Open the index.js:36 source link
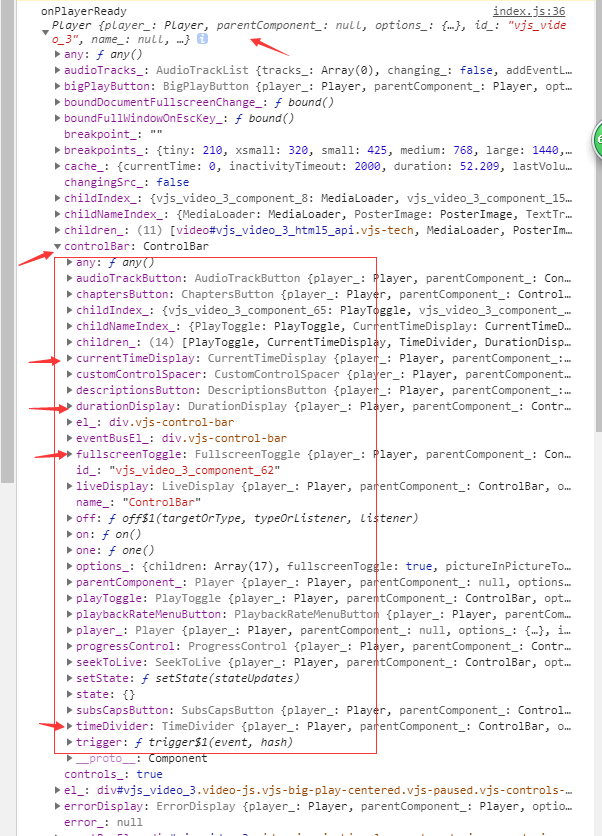602x836 pixels. [x=528, y=11]
